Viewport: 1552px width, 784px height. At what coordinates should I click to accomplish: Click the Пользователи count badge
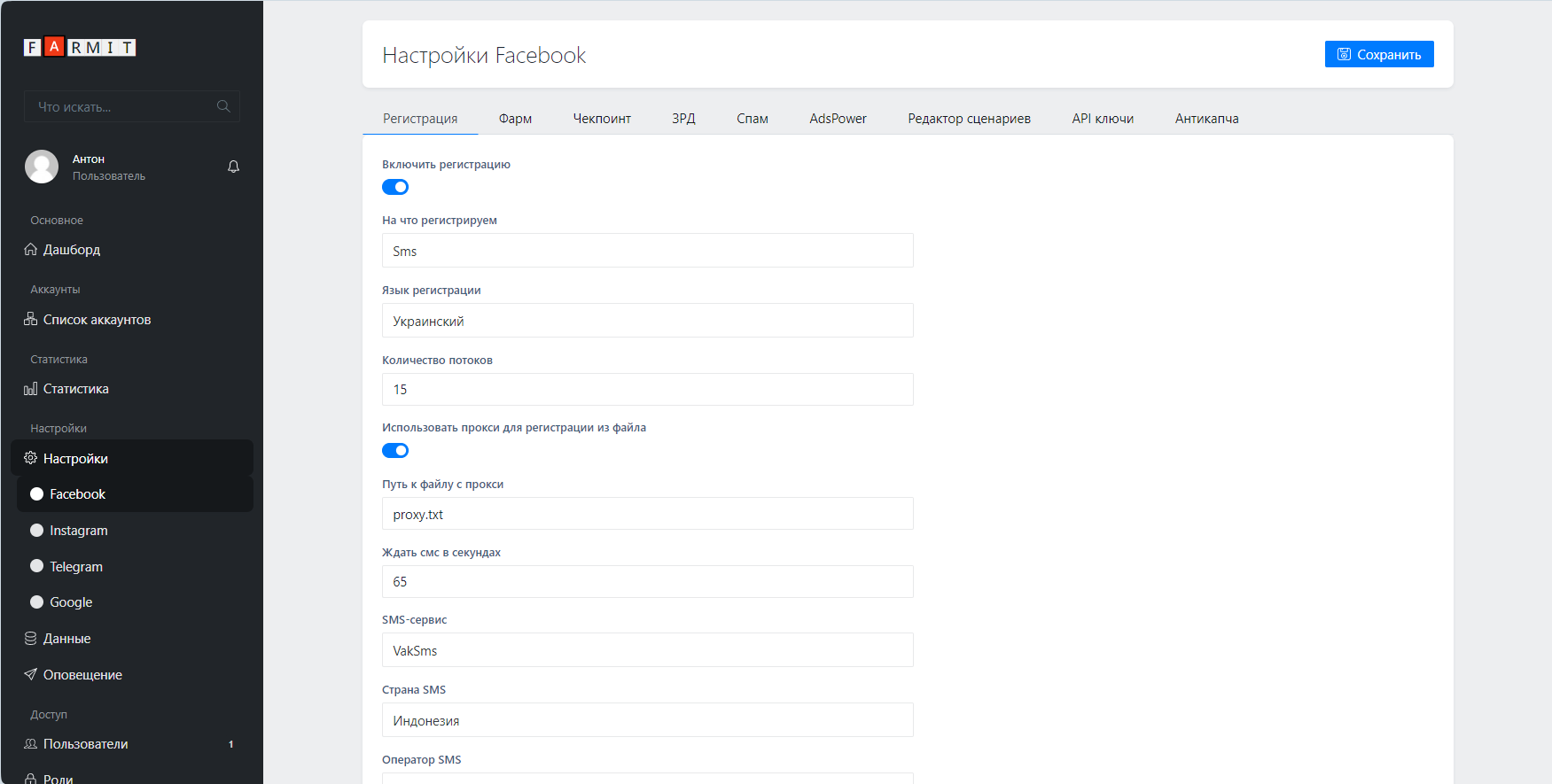(231, 744)
